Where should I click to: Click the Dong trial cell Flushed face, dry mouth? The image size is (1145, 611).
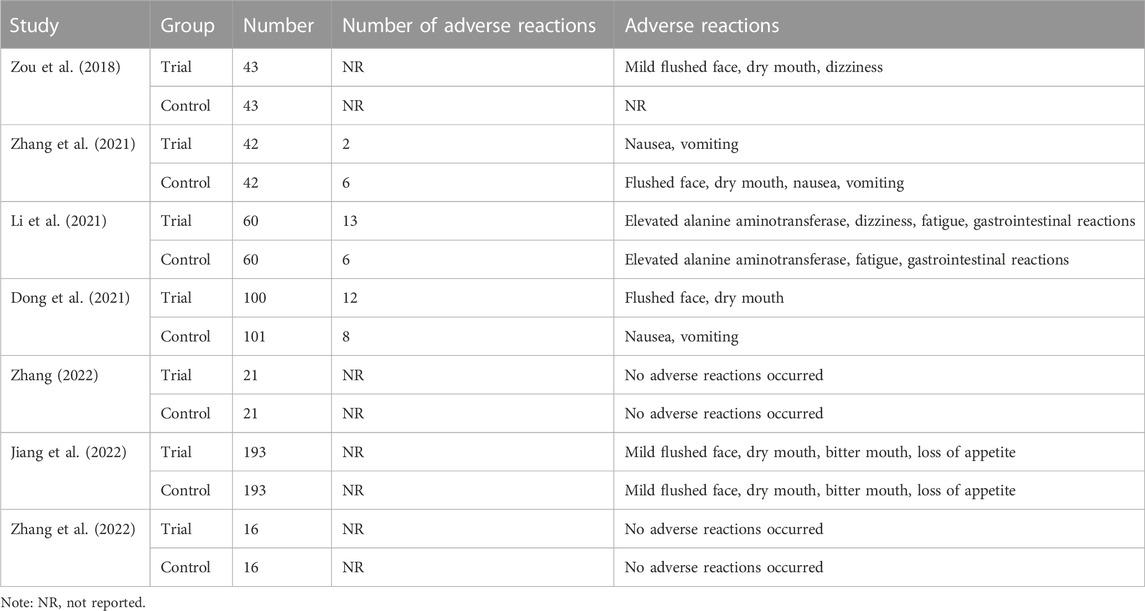click(704, 298)
